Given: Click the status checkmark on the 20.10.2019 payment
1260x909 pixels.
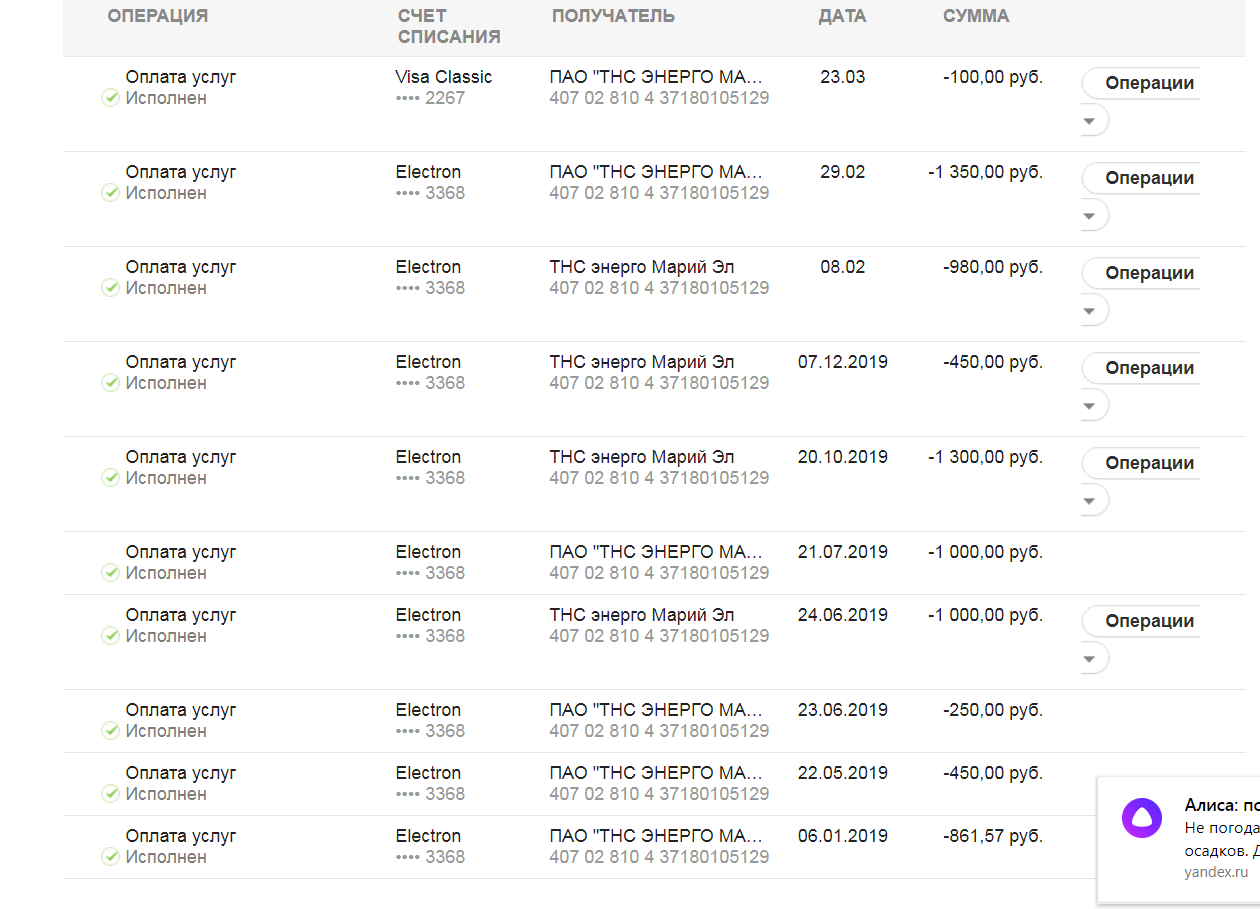Looking at the screenshot, I should [111, 478].
